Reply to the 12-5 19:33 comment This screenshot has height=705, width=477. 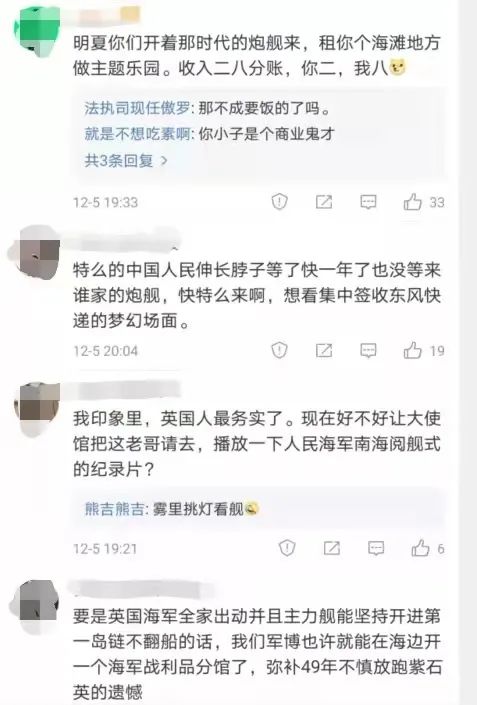pyautogui.click(x=368, y=202)
